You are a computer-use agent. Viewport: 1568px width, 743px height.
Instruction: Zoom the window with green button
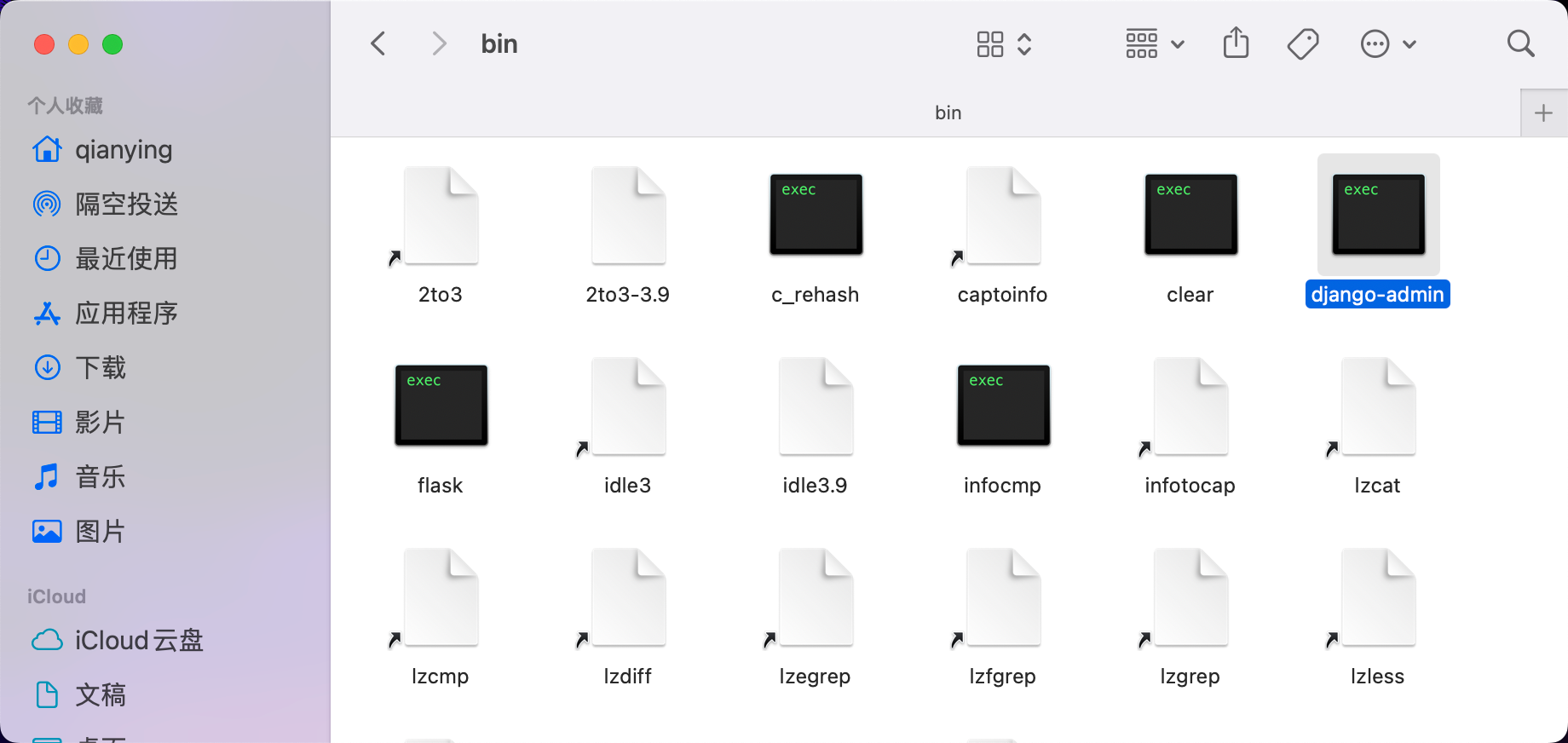coord(112,44)
